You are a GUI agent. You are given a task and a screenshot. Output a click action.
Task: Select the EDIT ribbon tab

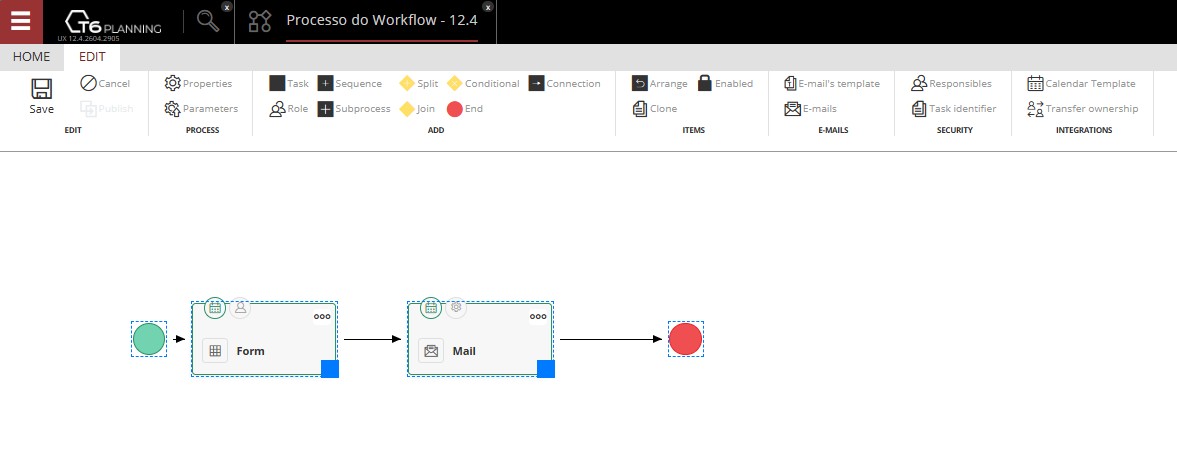tap(92, 57)
